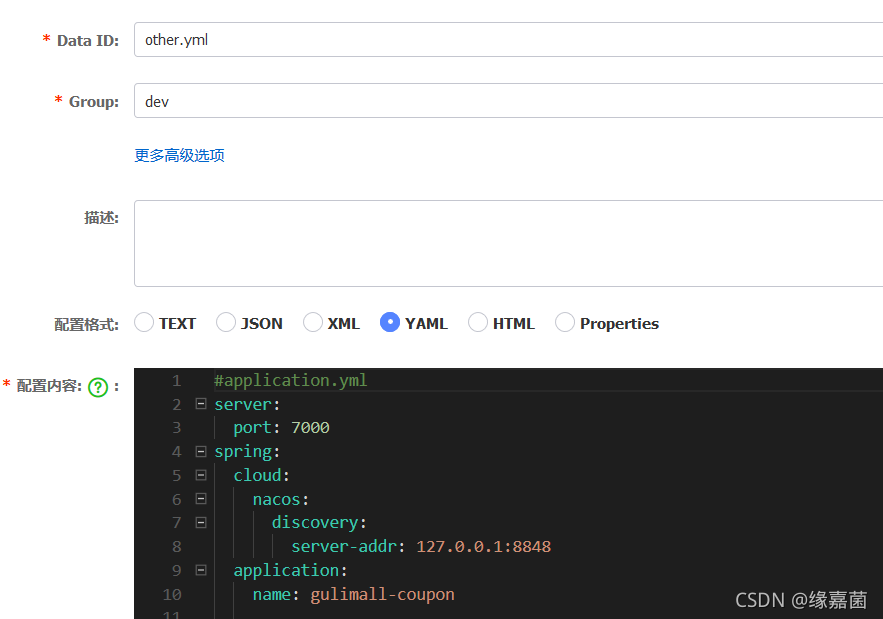Select the HTML format radio button
Screen dimensions: 883x619
click(478, 322)
